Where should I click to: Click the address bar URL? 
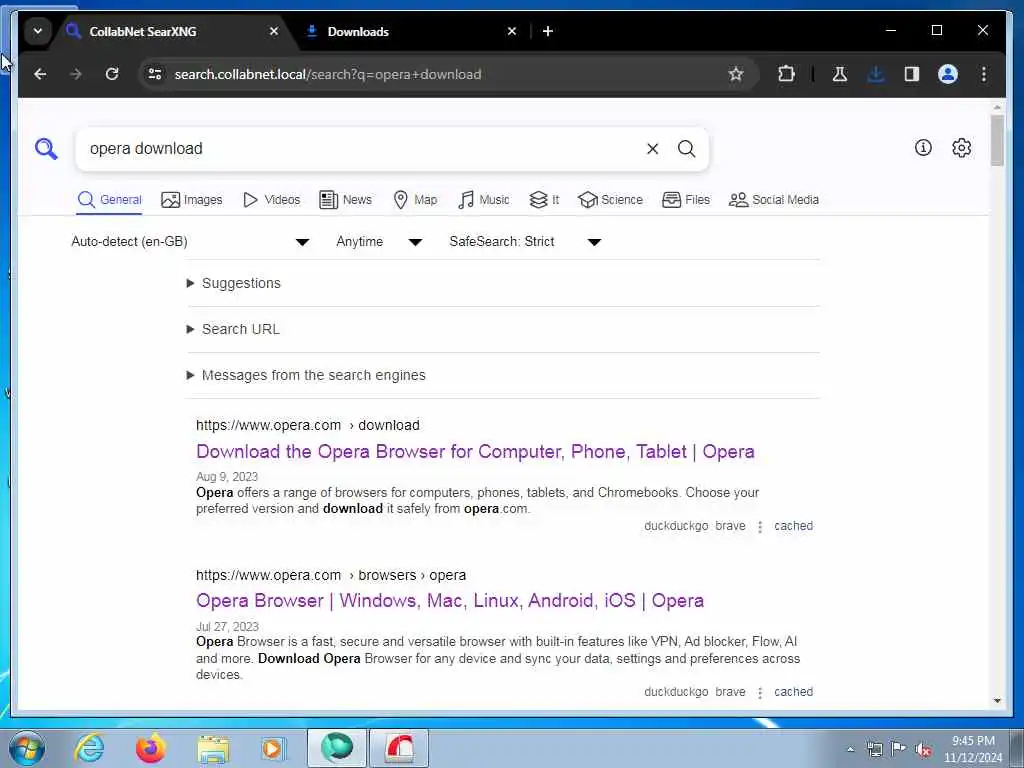[x=328, y=74]
